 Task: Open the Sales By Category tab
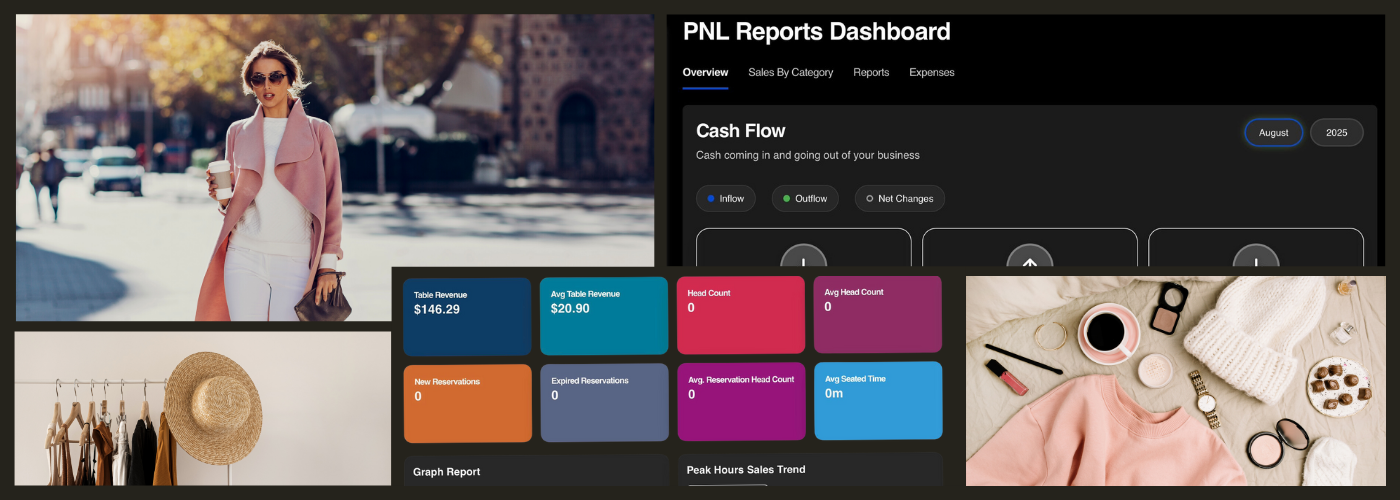point(790,72)
